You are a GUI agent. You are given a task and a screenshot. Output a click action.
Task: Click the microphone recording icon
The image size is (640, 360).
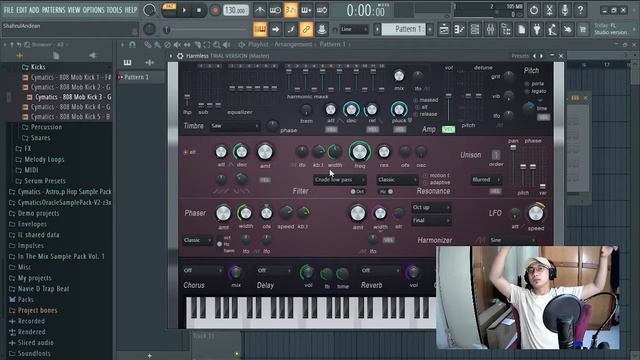[x=565, y=10]
